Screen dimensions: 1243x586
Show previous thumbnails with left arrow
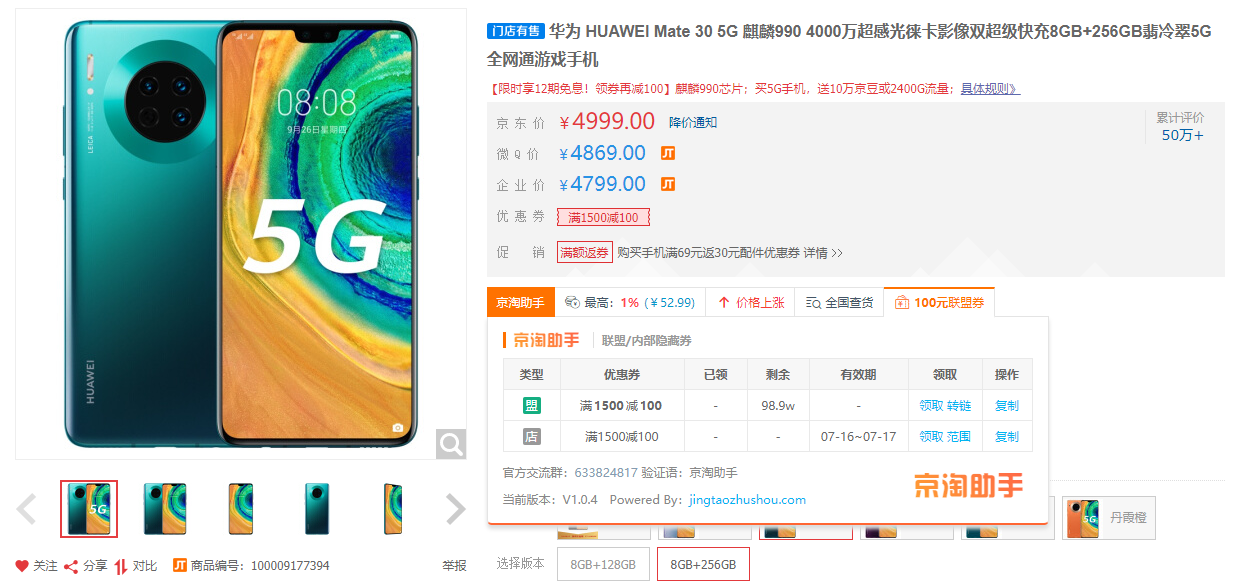[x=27, y=509]
